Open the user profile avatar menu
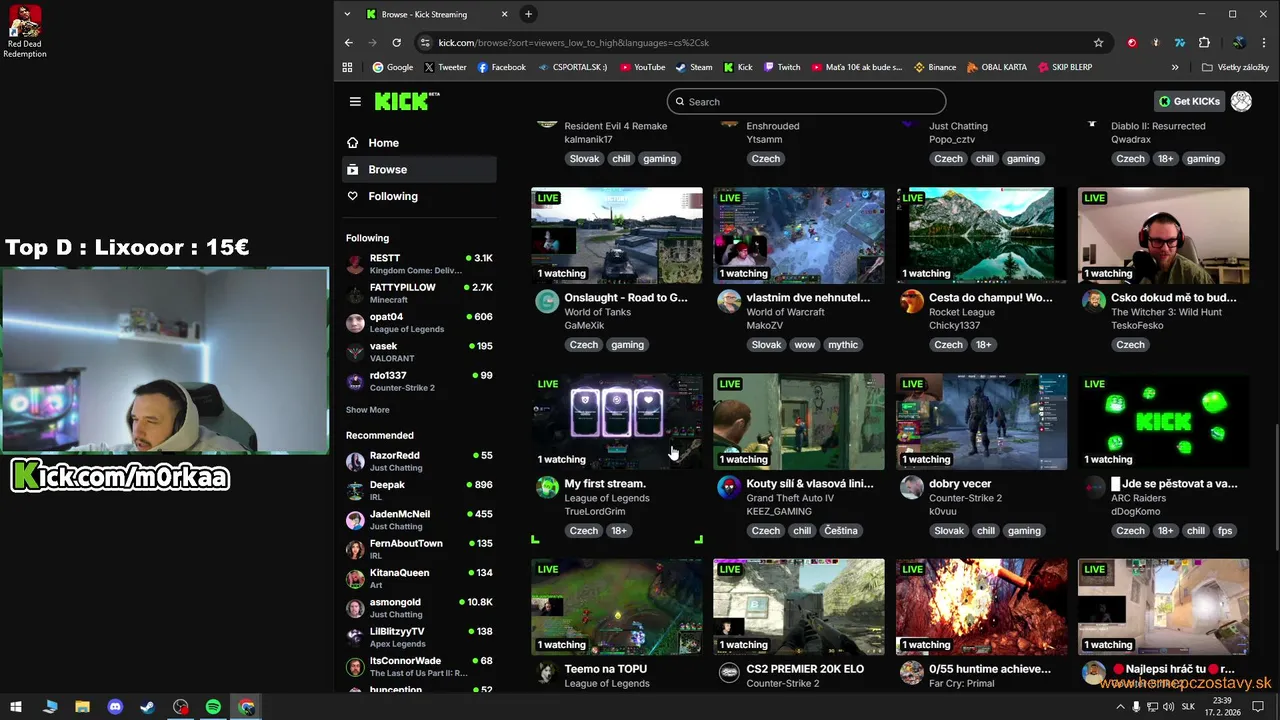Screen dimensions: 1280x720 coord(1241,101)
